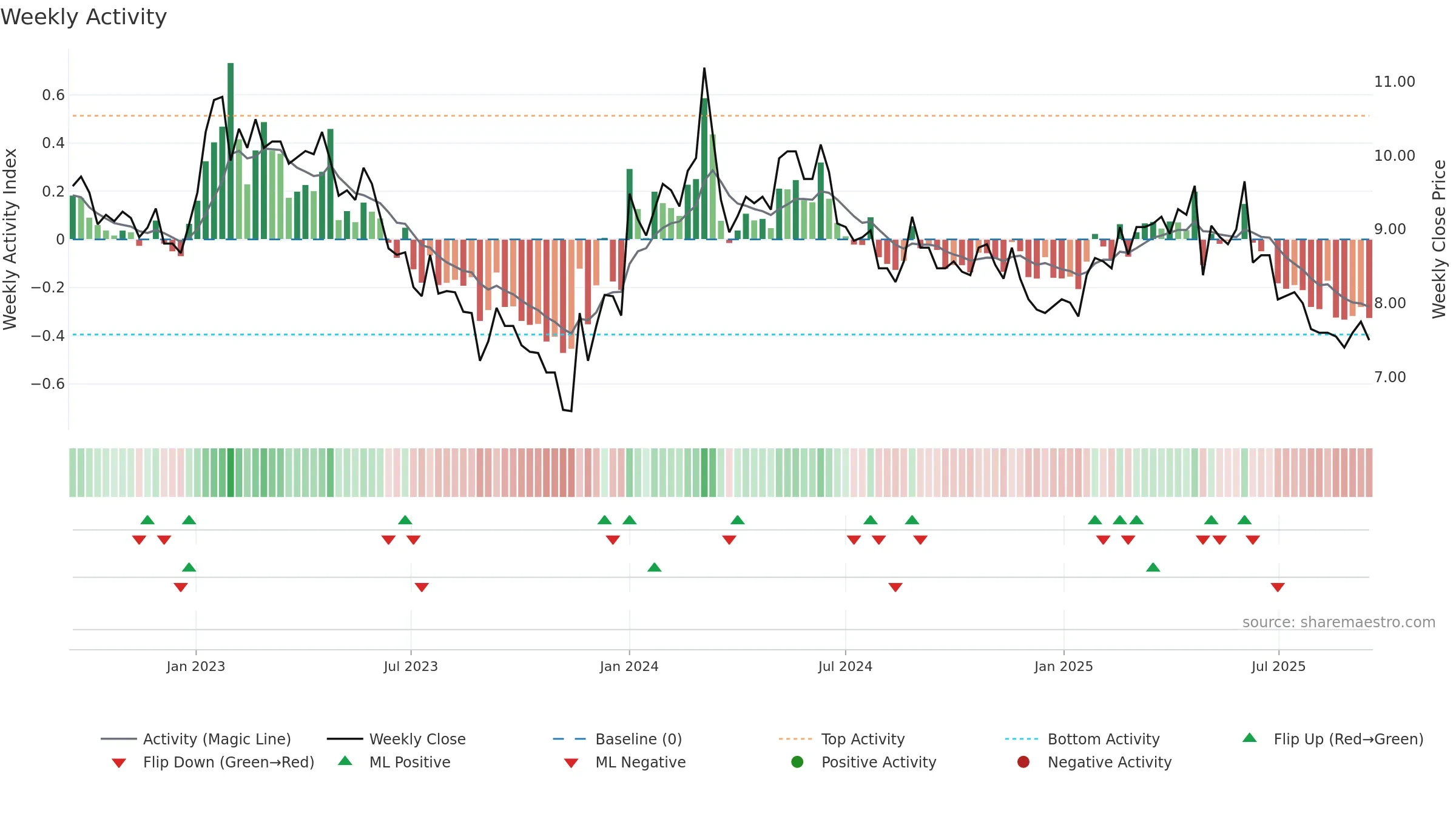Click the green Positive Activity legend dot
This screenshot has height=819, width=1456.
tap(798, 761)
